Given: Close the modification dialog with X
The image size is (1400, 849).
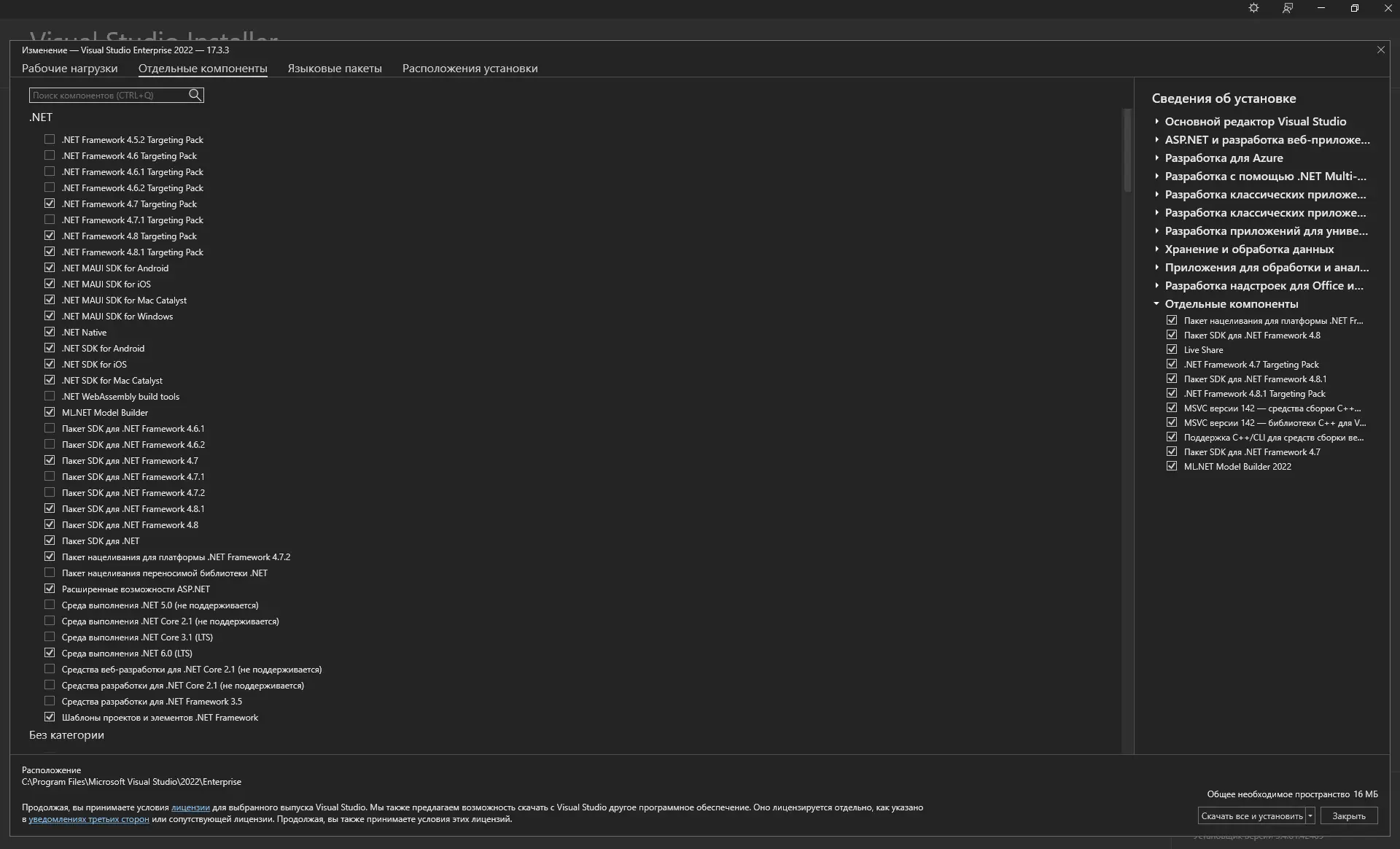Looking at the screenshot, I should coord(1380,50).
